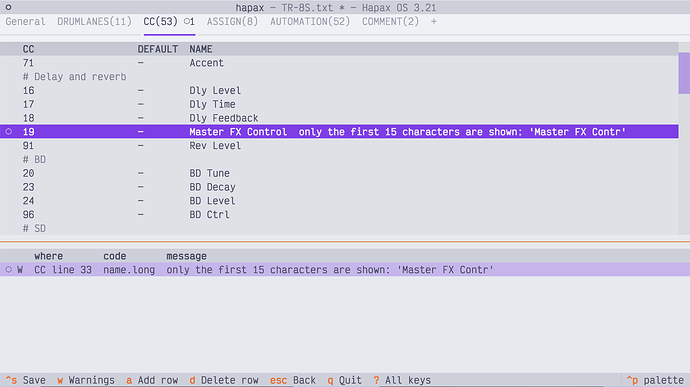
Task: Click the 'message' header in warnings panel
Action: pos(187,256)
